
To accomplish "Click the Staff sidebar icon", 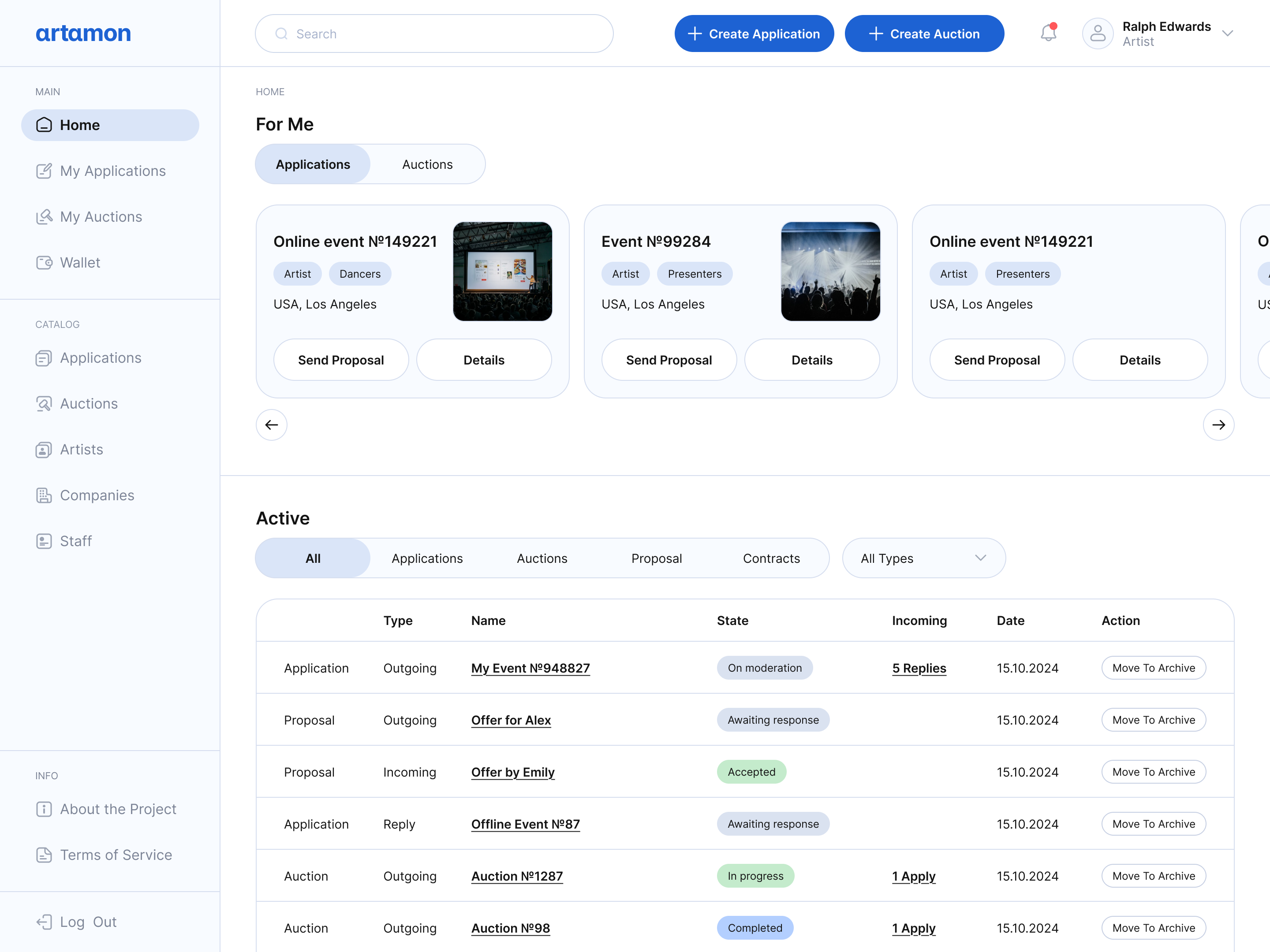I will (x=44, y=541).
